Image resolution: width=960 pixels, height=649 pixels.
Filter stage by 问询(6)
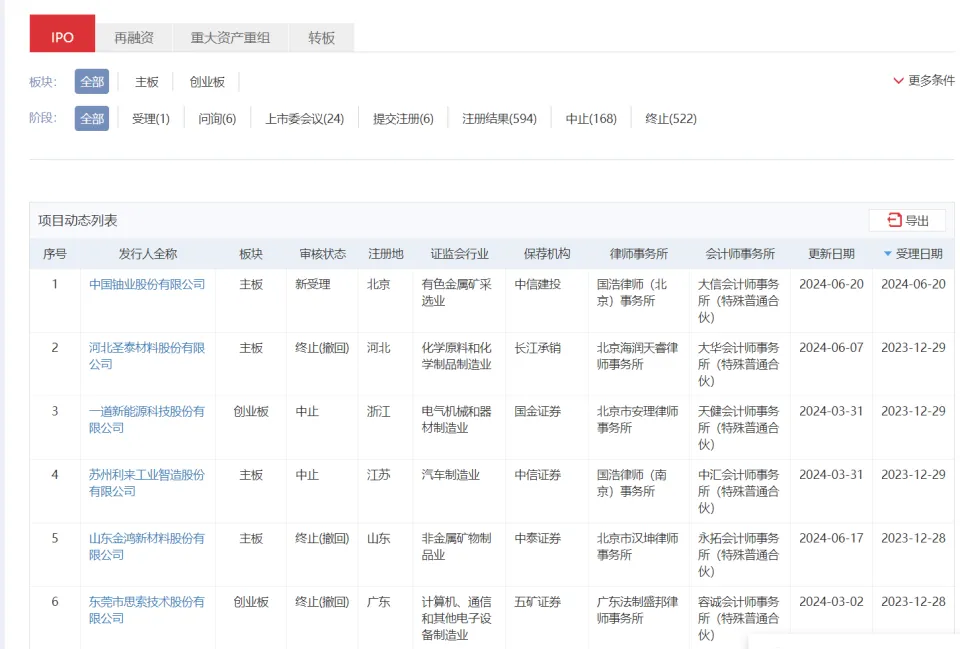[217, 119]
